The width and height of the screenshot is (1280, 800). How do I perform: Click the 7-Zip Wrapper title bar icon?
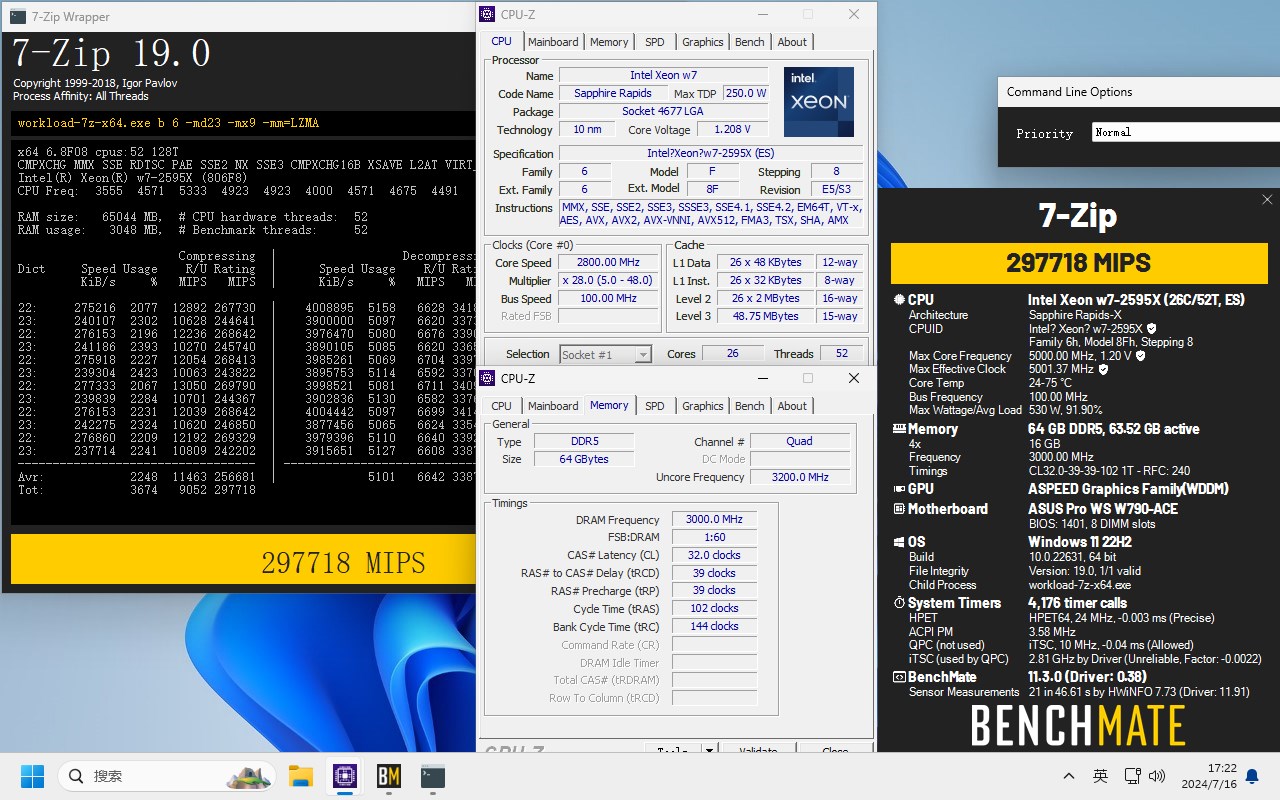pyautogui.click(x=18, y=16)
